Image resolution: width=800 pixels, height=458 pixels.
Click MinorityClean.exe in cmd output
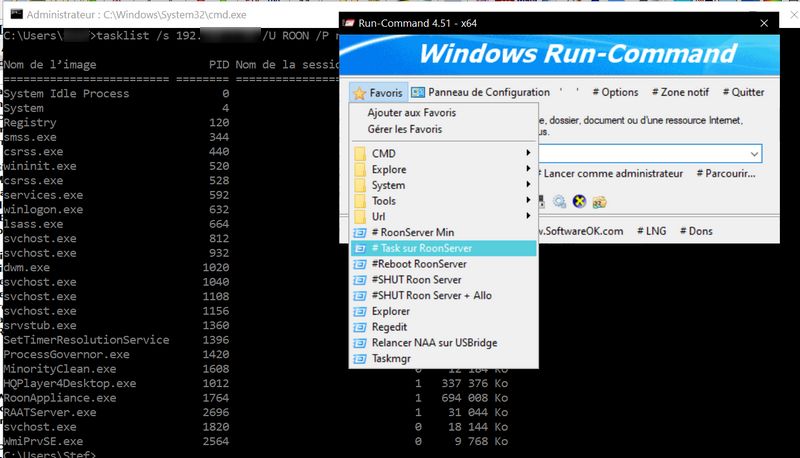coord(60,369)
